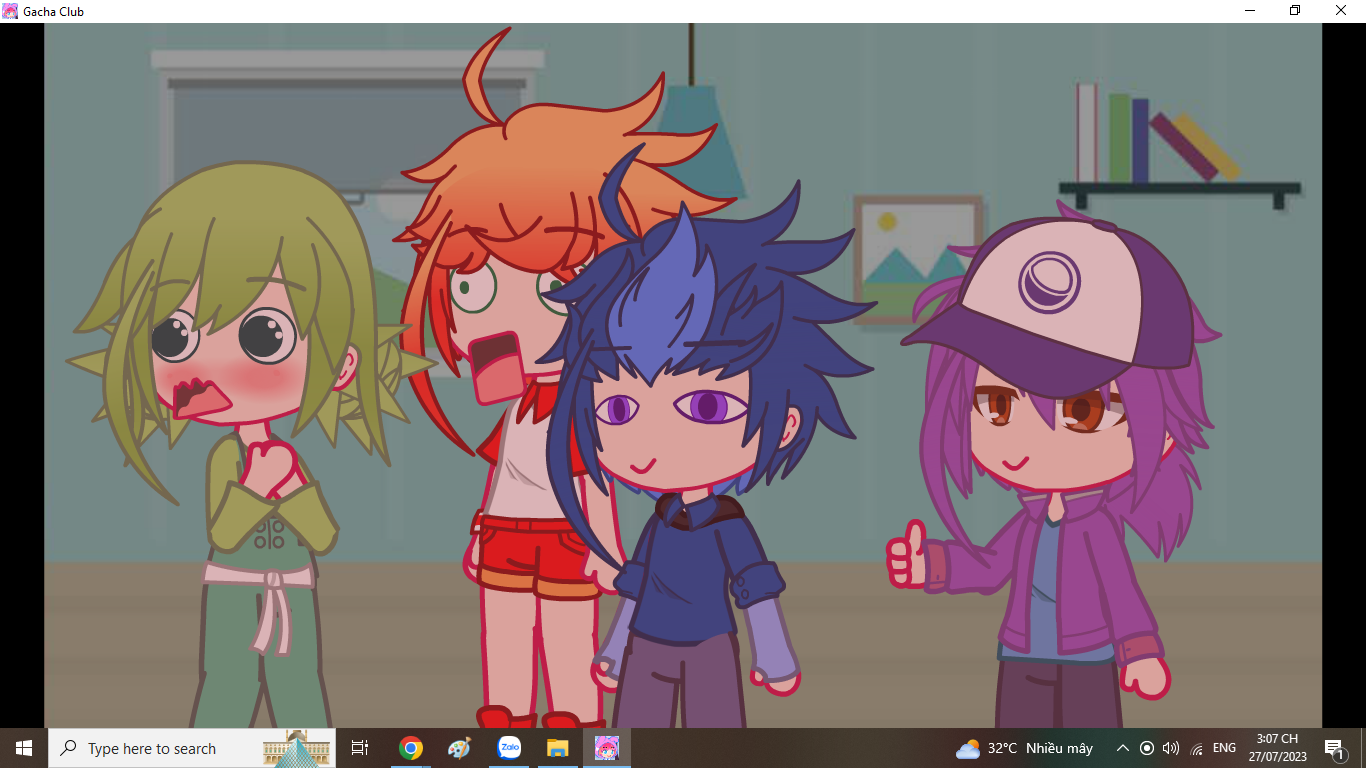Click the Task View icon
Image resolution: width=1366 pixels, height=768 pixels.
360,748
